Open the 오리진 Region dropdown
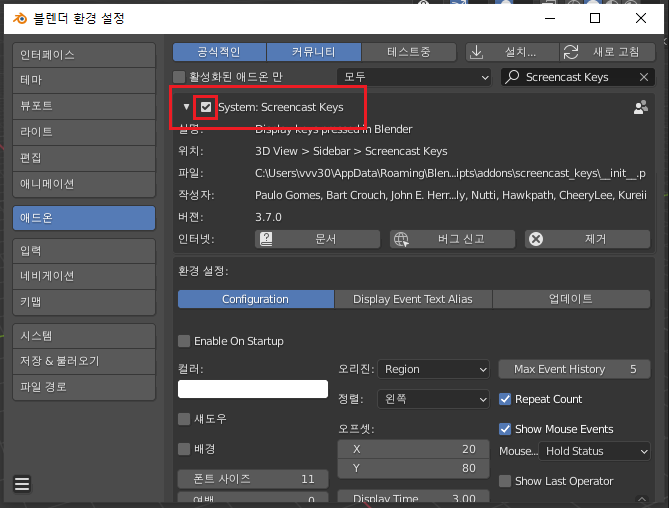This screenshot has height=508, width=669. (433, 369)
